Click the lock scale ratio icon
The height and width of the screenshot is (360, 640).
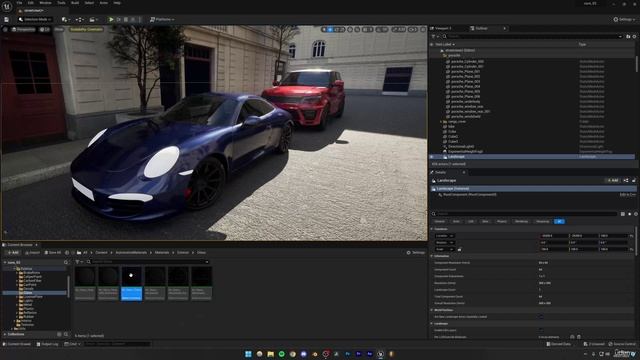[460, 249]
